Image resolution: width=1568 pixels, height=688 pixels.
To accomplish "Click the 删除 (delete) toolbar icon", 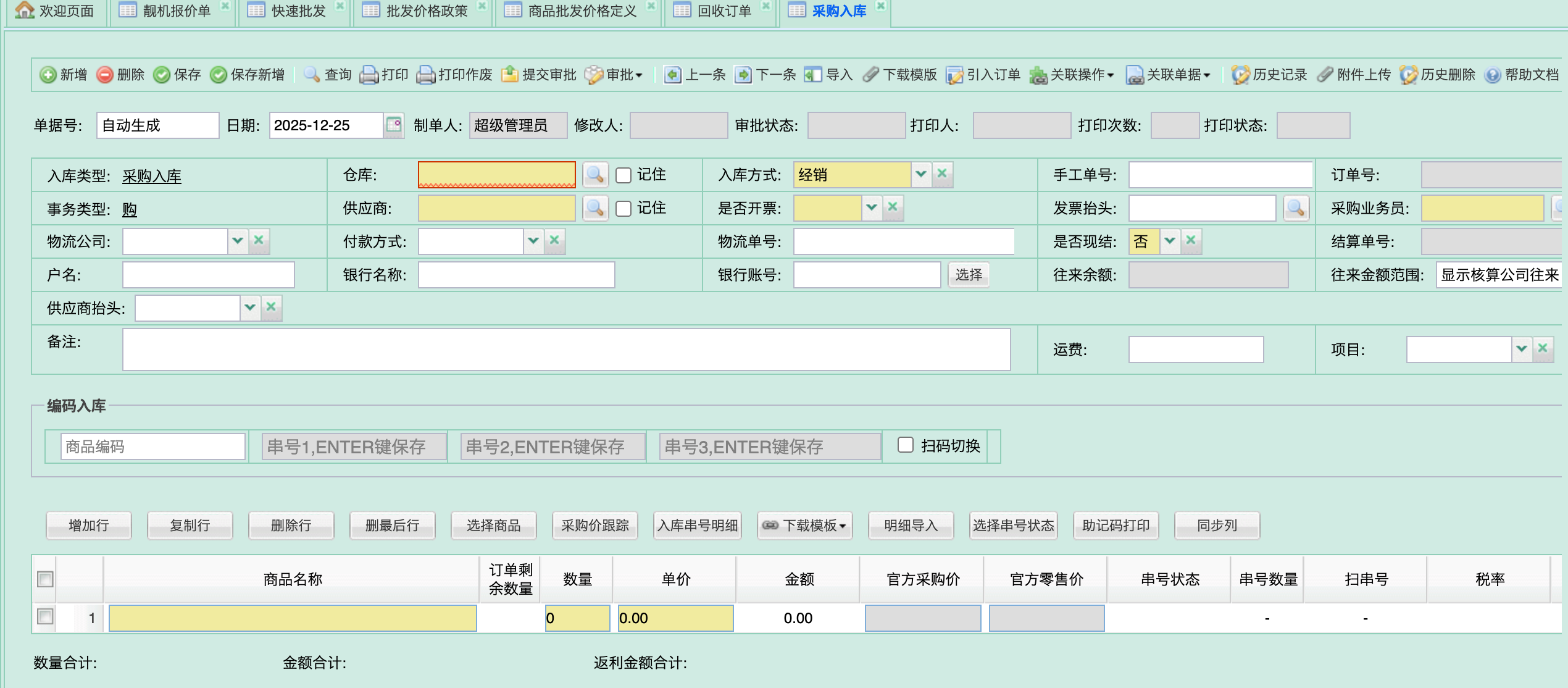I will coord(105,75).
